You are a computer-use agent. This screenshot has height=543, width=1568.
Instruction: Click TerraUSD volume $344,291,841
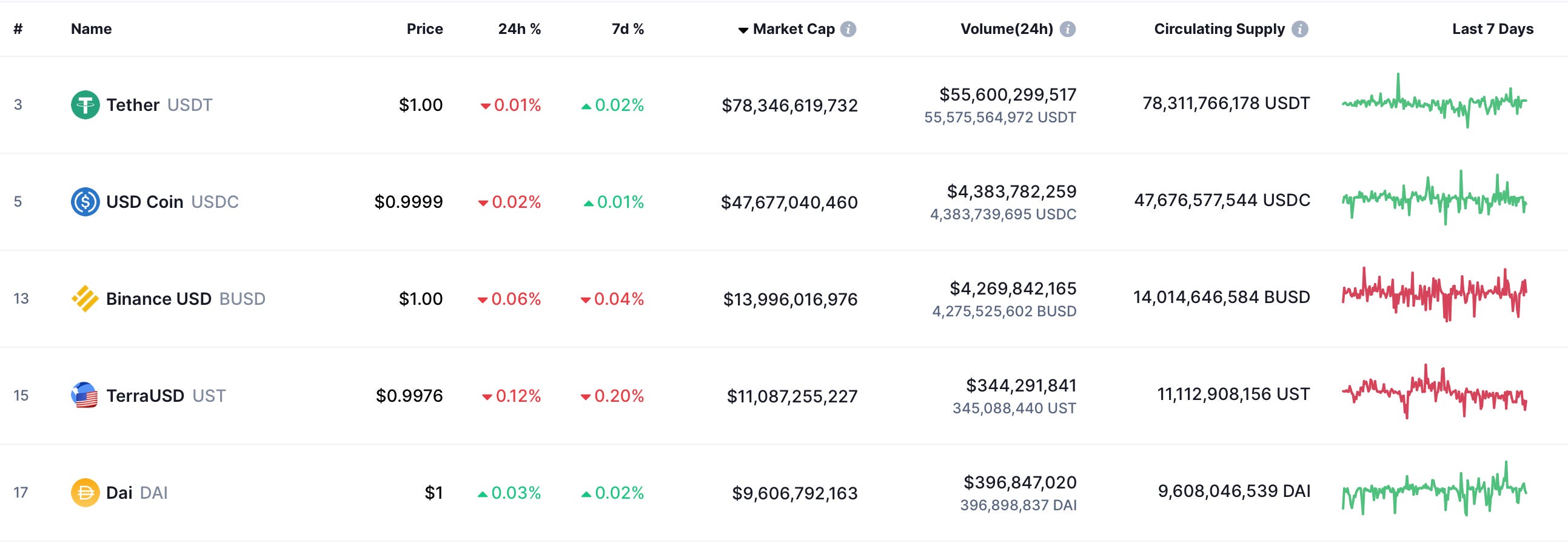pos(1022,385)
